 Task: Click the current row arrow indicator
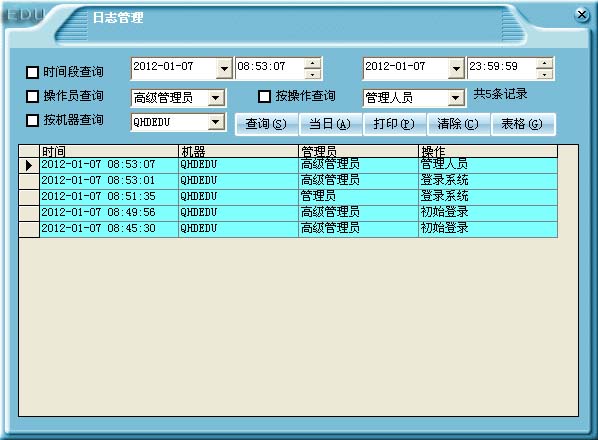[29, 165]
